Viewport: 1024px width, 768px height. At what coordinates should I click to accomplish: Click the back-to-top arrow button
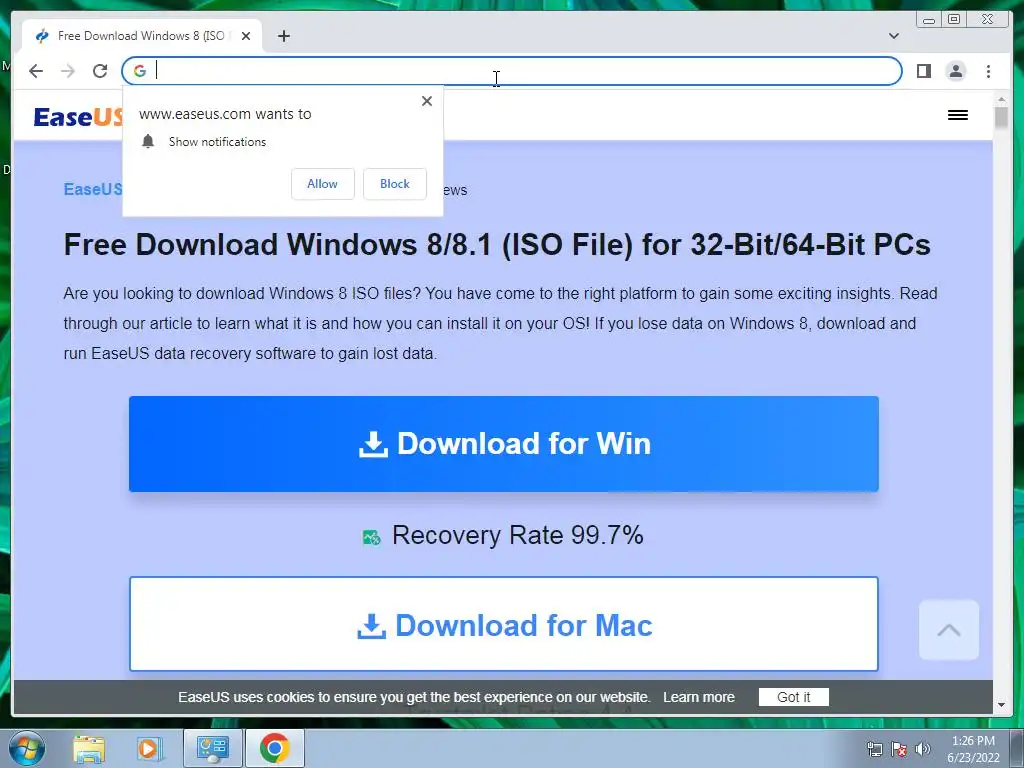(948, 630)
